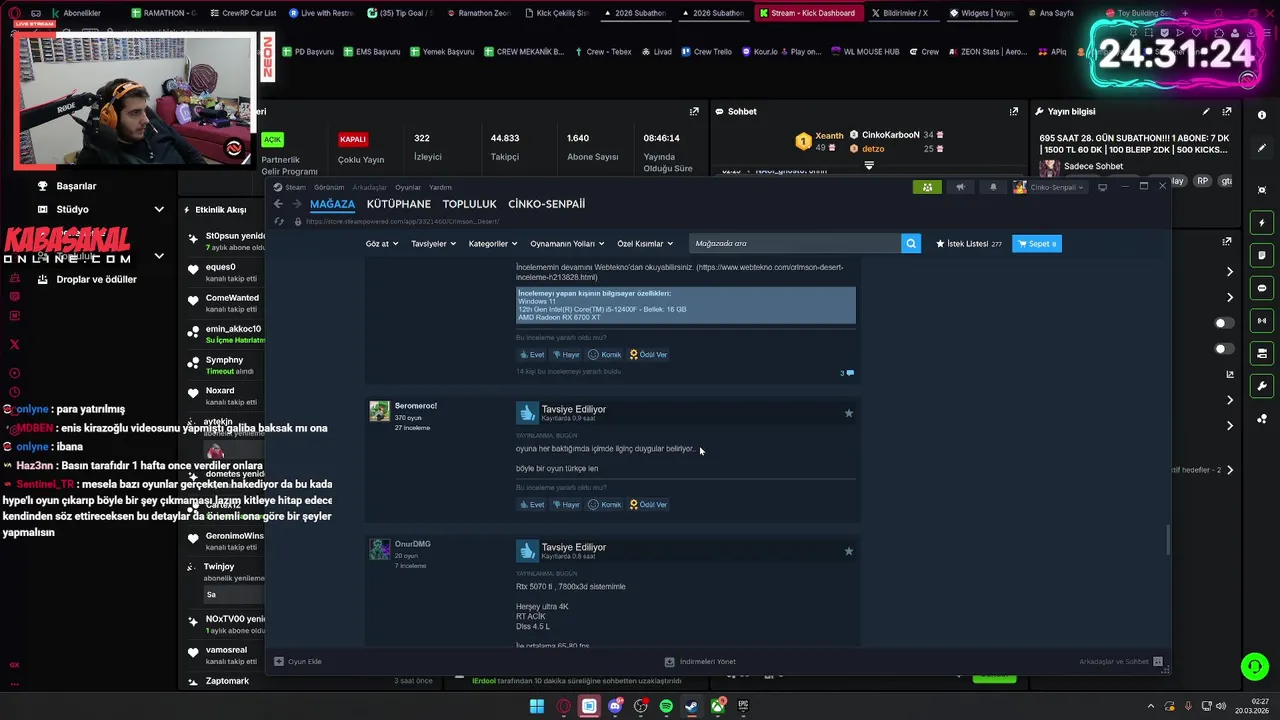Image resolution: width=1280 pixels, height=720 pixels.
Task: Expand the Özel Kısımlar dropdown
Action: coord(645,243)
